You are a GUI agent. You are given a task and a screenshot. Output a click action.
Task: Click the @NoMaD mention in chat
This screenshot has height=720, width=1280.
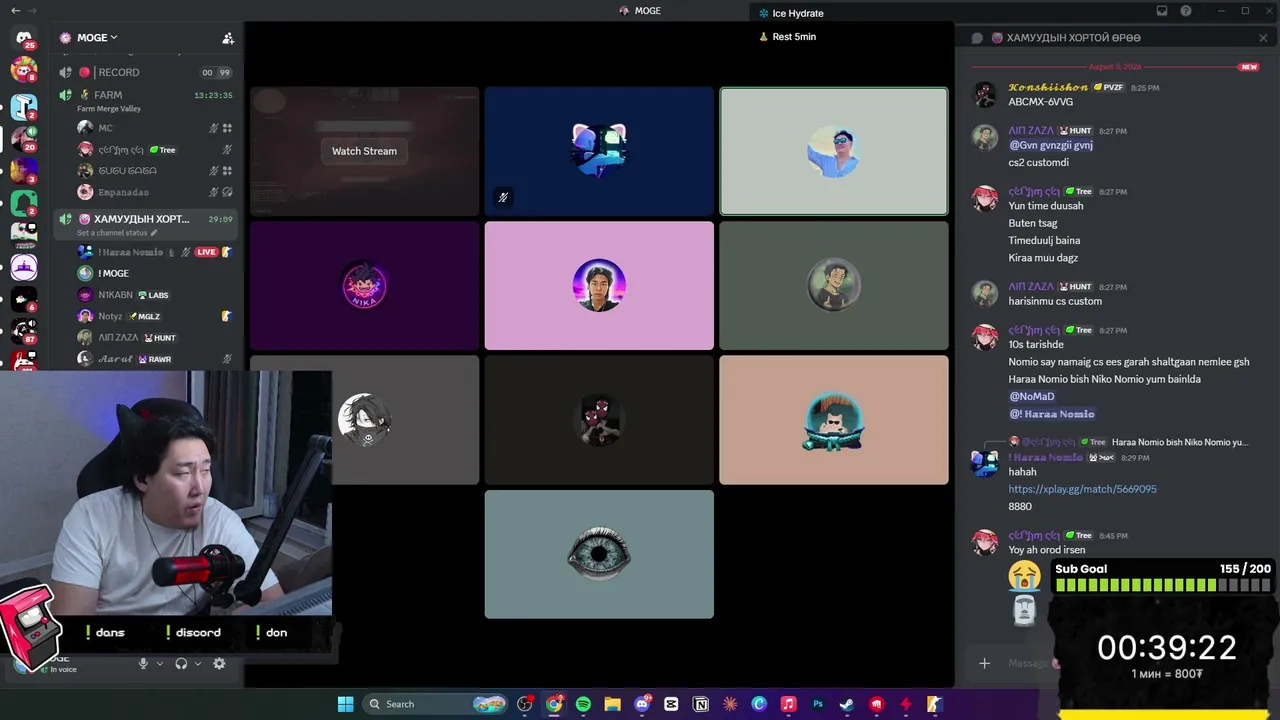tap(1032, 396)
